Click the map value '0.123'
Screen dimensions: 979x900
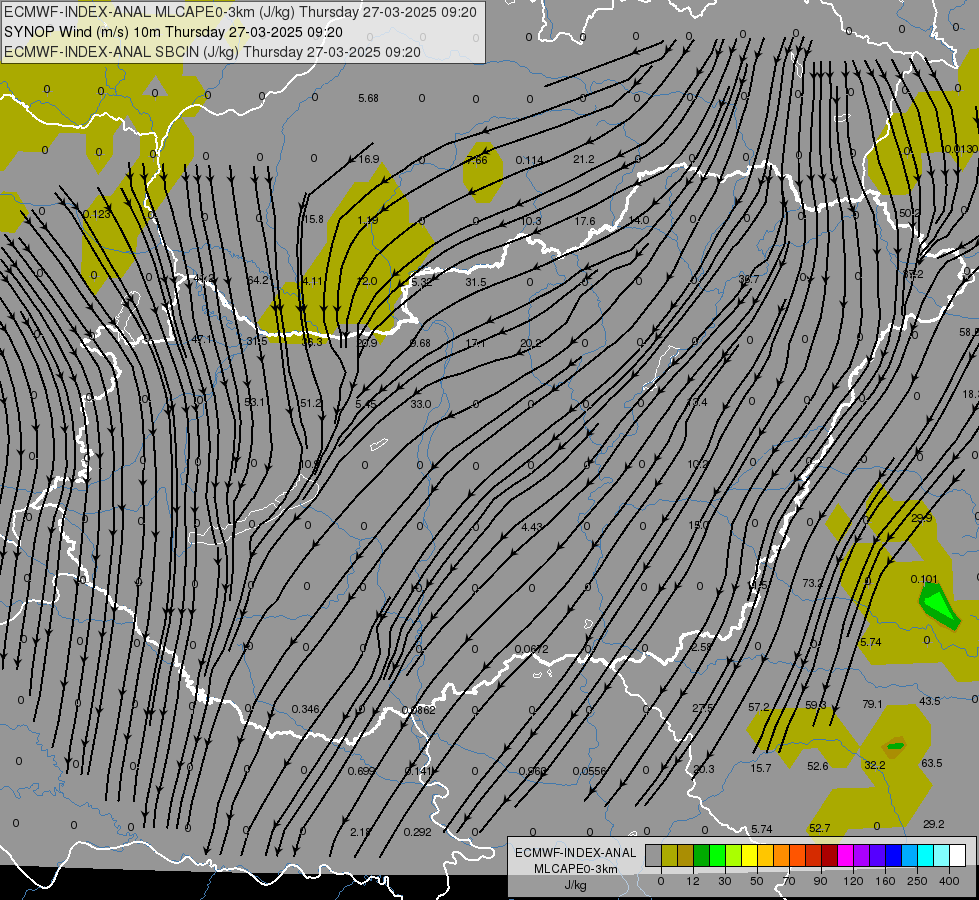pos(97,214)
